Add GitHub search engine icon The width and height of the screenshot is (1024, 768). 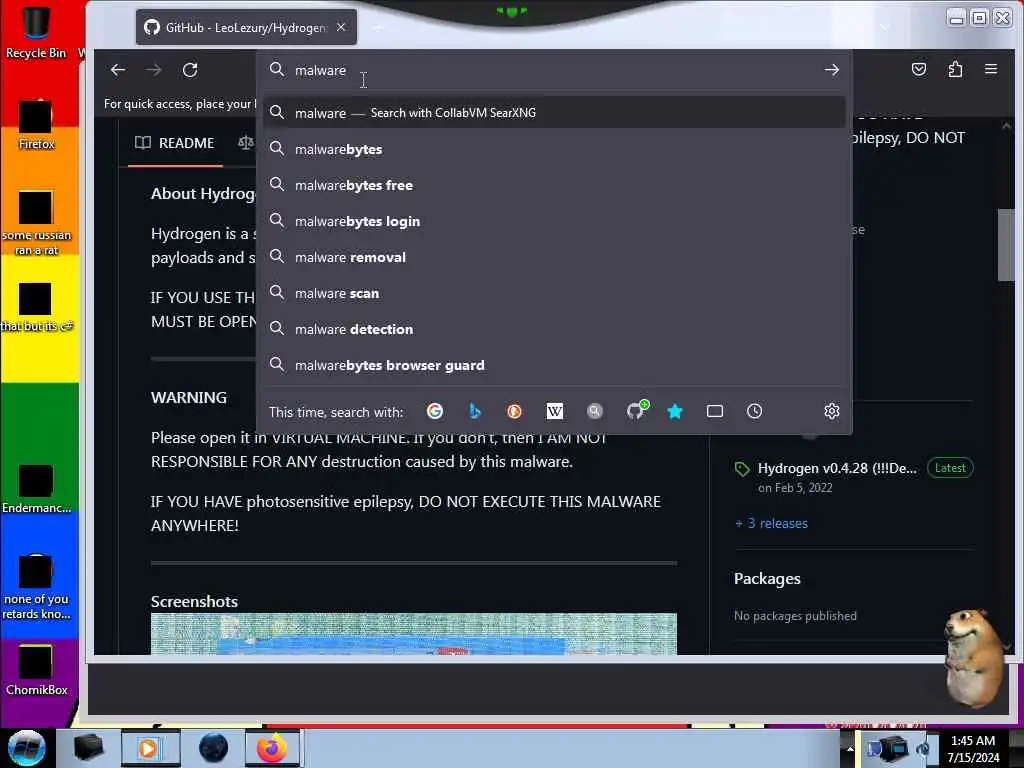coord(635,410)
